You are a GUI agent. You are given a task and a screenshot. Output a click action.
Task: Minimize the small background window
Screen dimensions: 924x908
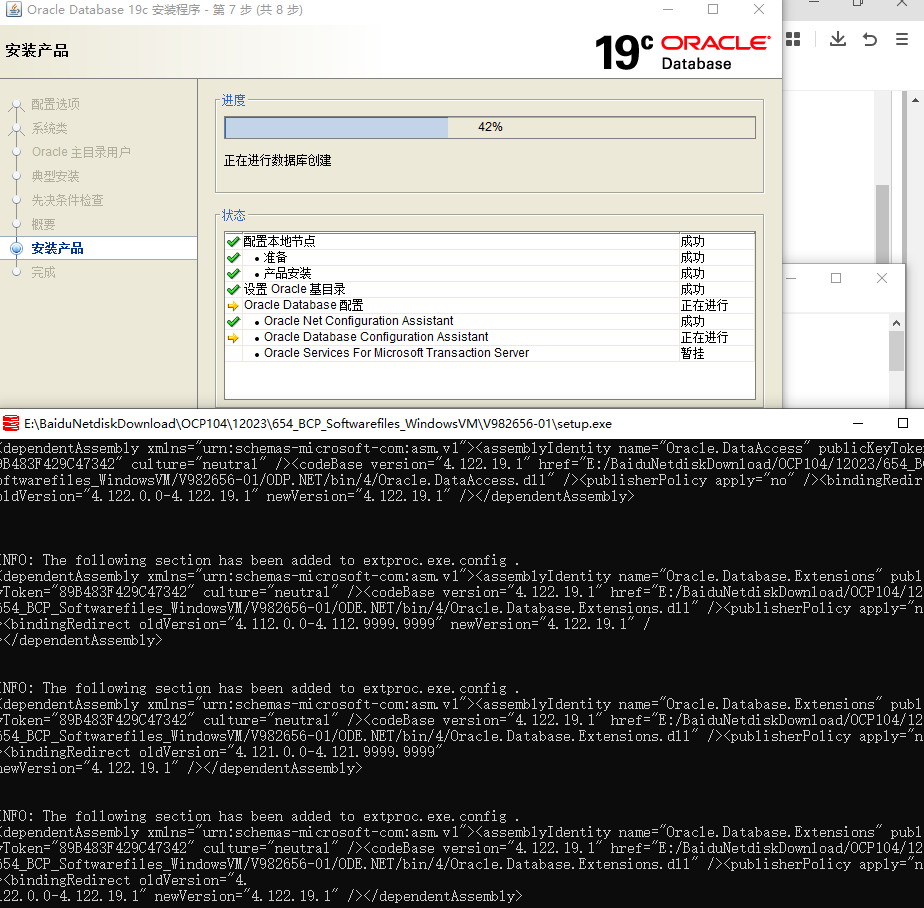pos(791,278)
